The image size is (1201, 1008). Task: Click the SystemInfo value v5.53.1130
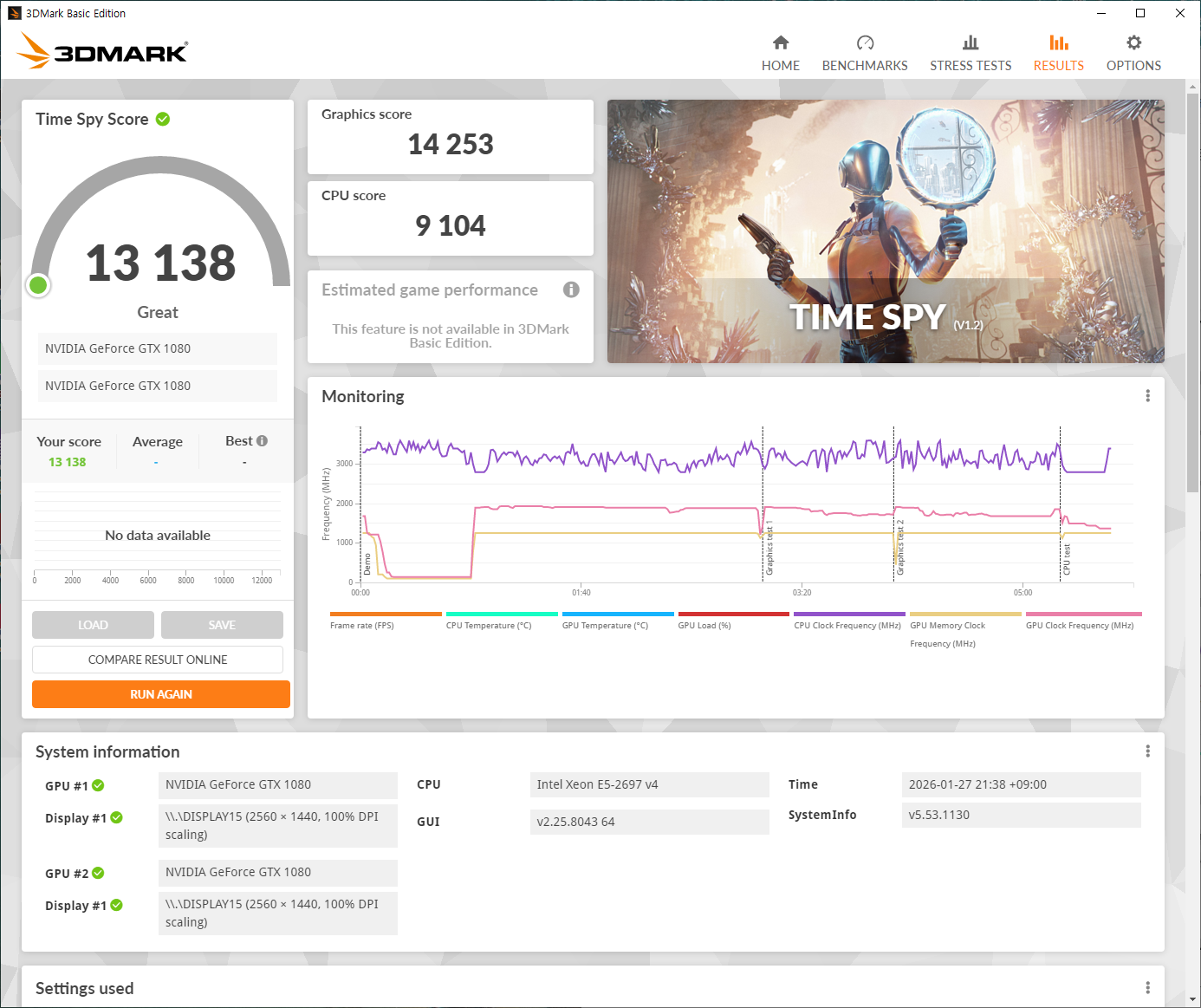pos(1021,815)
